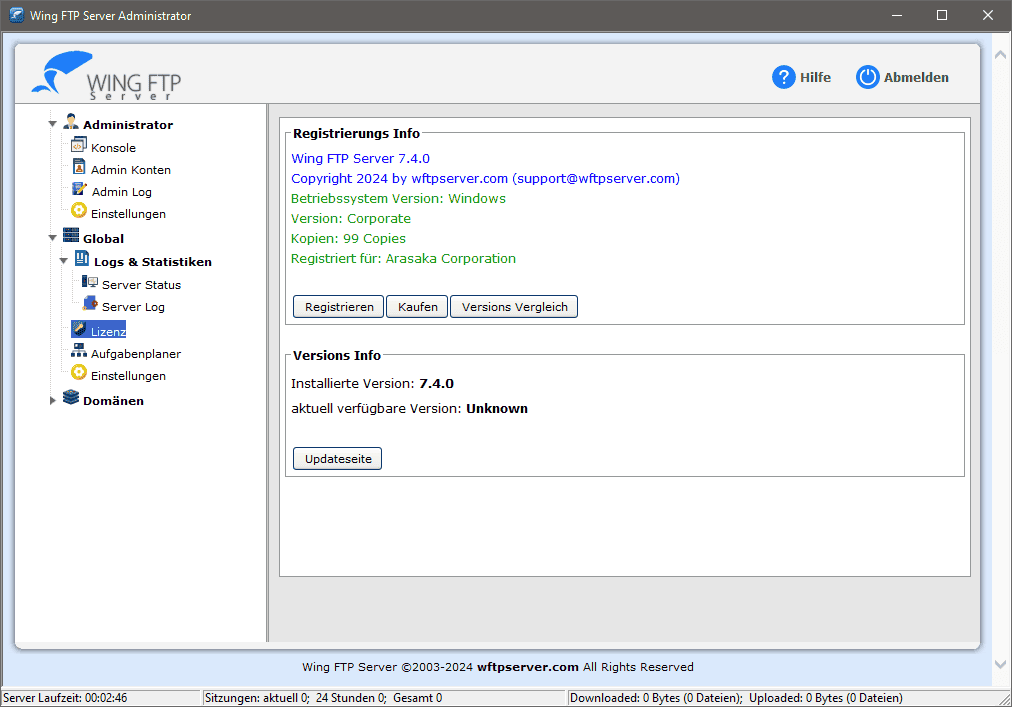Screen dimensions: 1012x707
Task: Click the Konsole console icon
Action: [79, 145]
